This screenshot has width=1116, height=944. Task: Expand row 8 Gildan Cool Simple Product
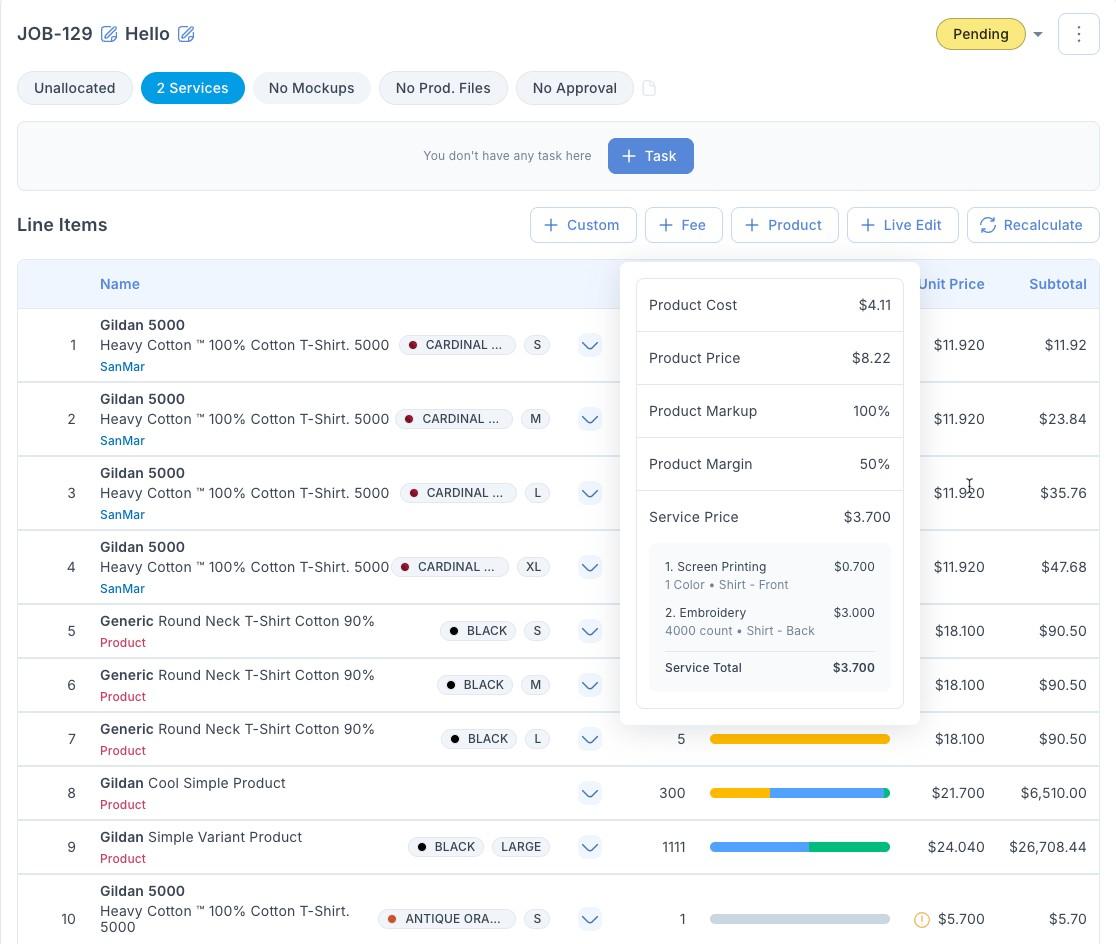click(x=590, y=793)
